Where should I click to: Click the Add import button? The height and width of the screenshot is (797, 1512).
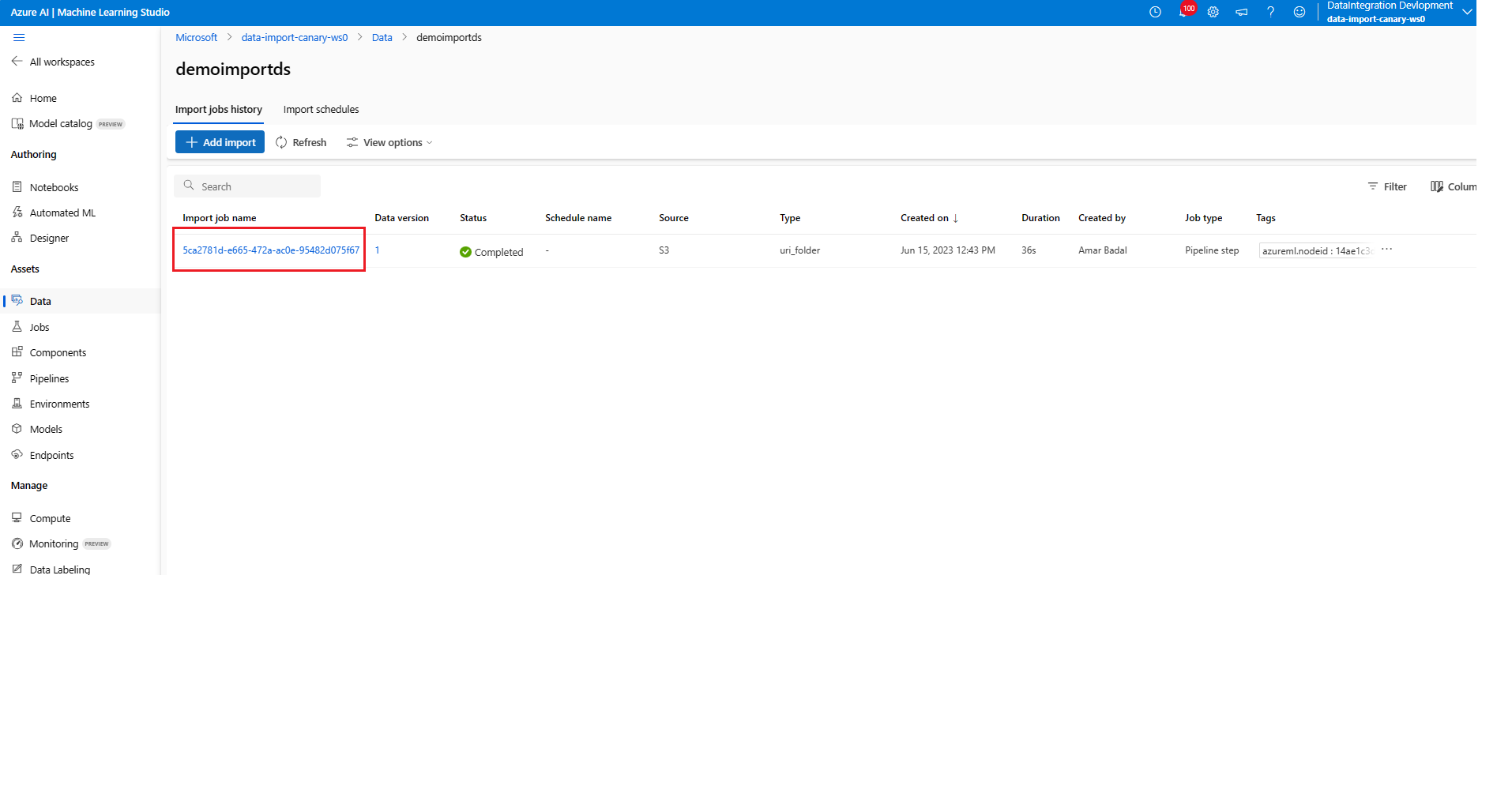220,142
